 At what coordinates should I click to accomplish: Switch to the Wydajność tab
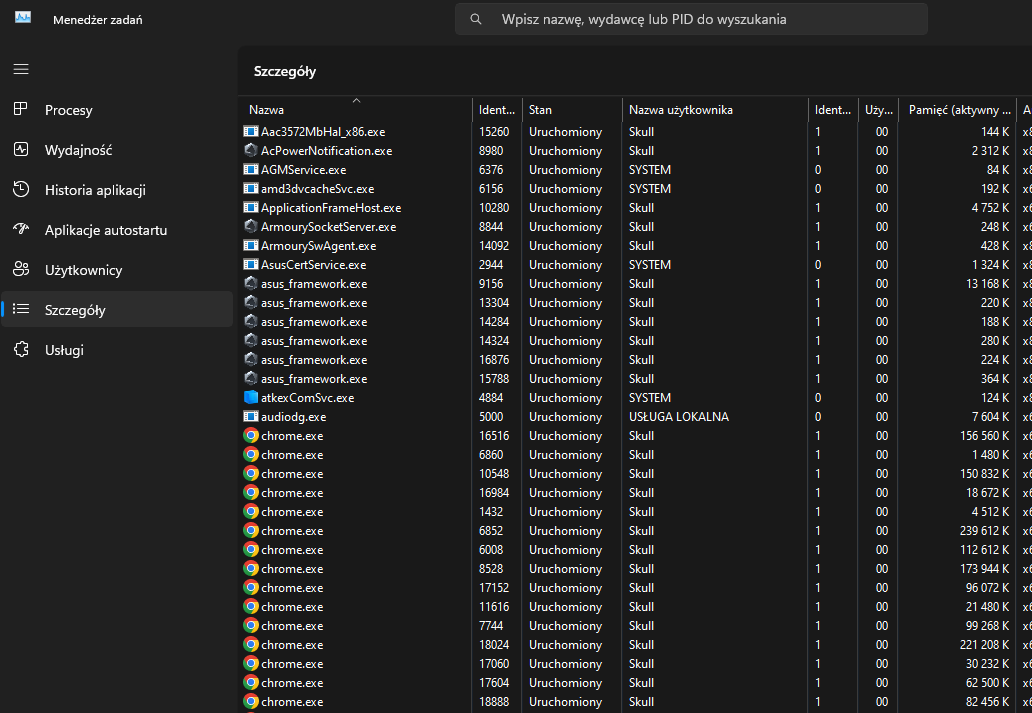(117, 150)
